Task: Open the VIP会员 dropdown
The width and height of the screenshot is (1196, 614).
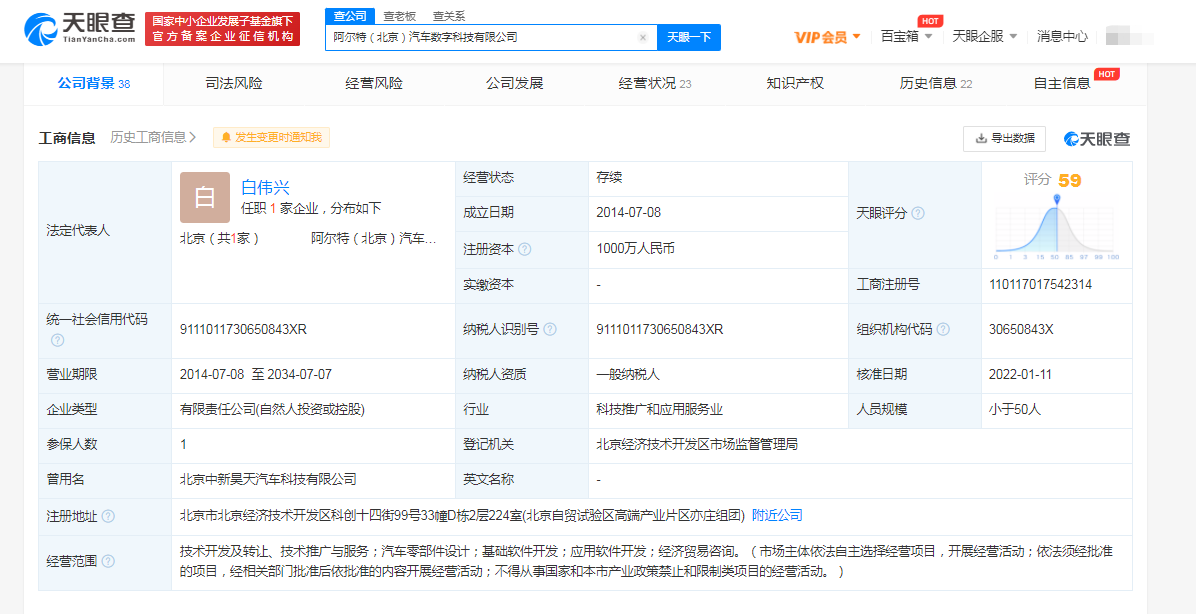Action: [x=828, y=37]
